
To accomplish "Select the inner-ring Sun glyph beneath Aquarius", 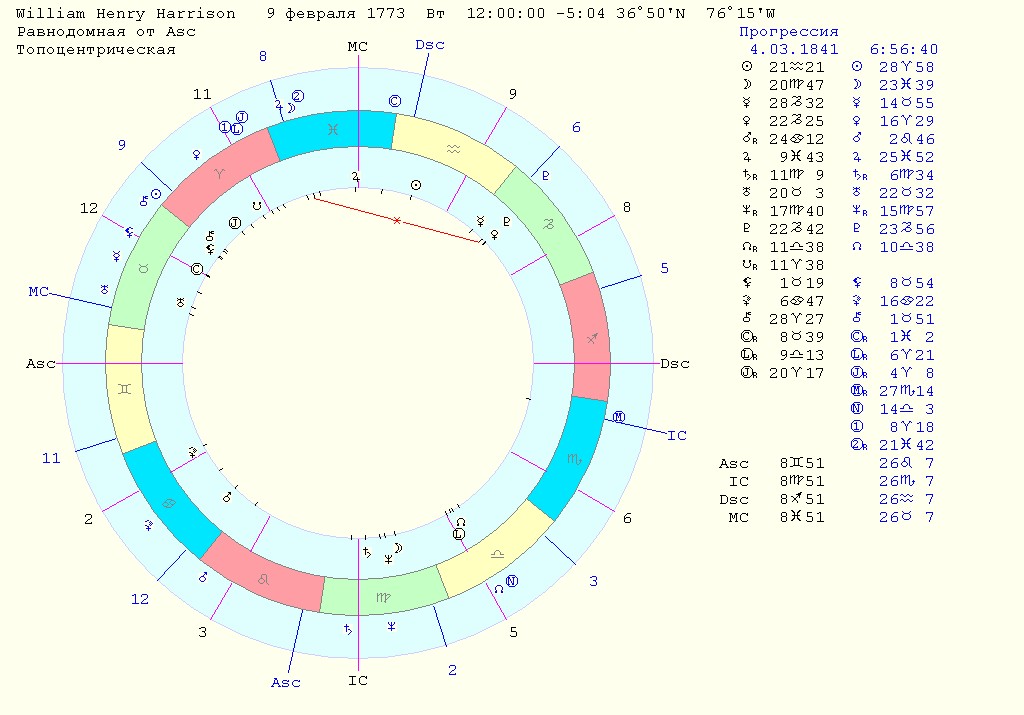I will tap(415, 185).
